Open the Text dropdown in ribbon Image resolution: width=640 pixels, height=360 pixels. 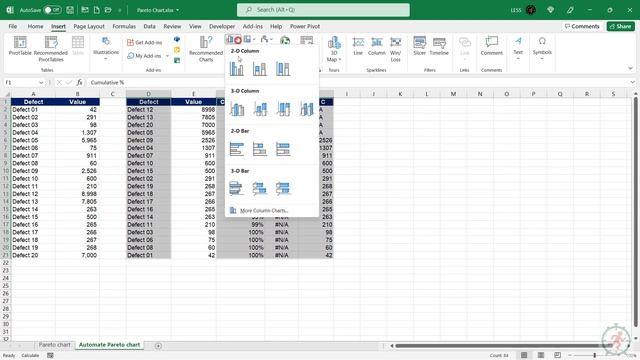tap(518, 49)
